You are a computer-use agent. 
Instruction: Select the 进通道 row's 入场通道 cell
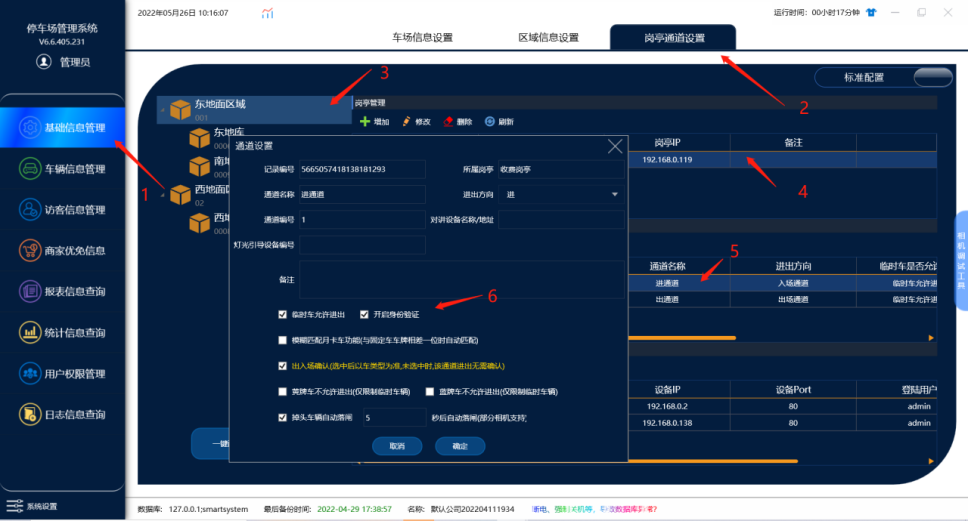point(793,283)
